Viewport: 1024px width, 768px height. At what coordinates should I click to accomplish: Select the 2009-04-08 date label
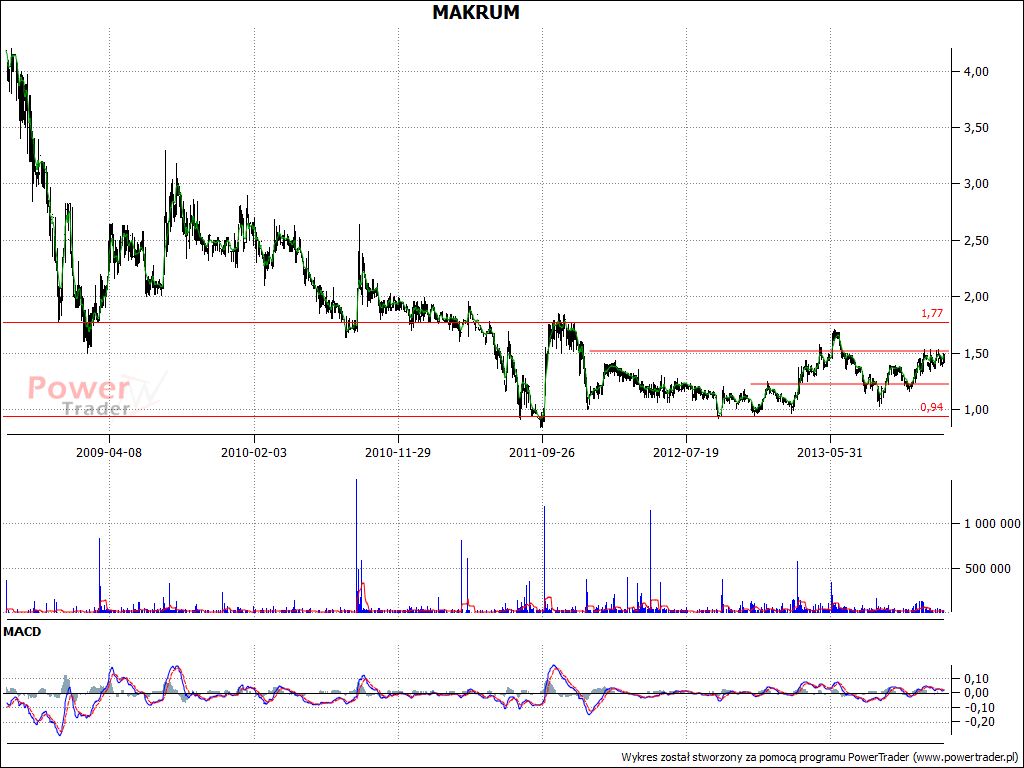click(109, 453)
